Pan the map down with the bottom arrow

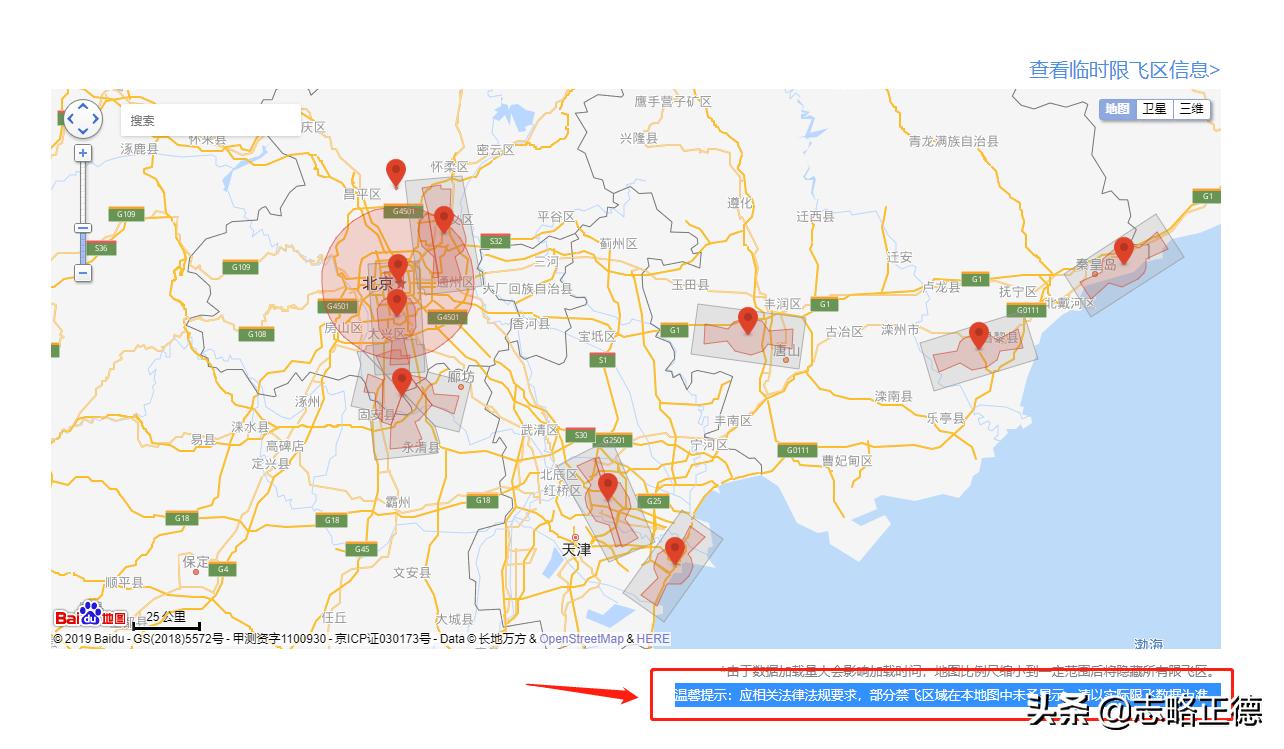[83, 133]
